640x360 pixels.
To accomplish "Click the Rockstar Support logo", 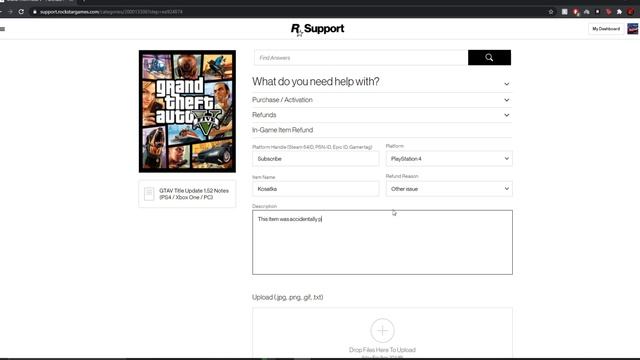I will point(317,29).
